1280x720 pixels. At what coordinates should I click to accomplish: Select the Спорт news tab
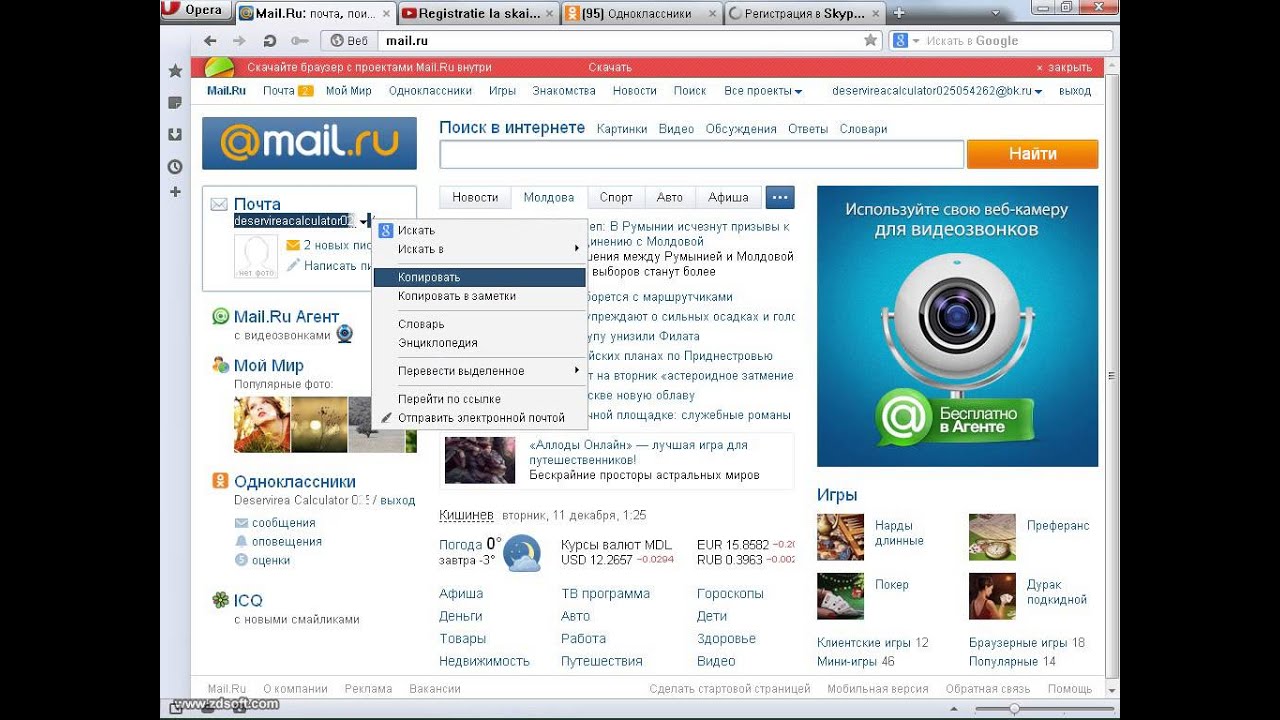[x=616, y=197]
